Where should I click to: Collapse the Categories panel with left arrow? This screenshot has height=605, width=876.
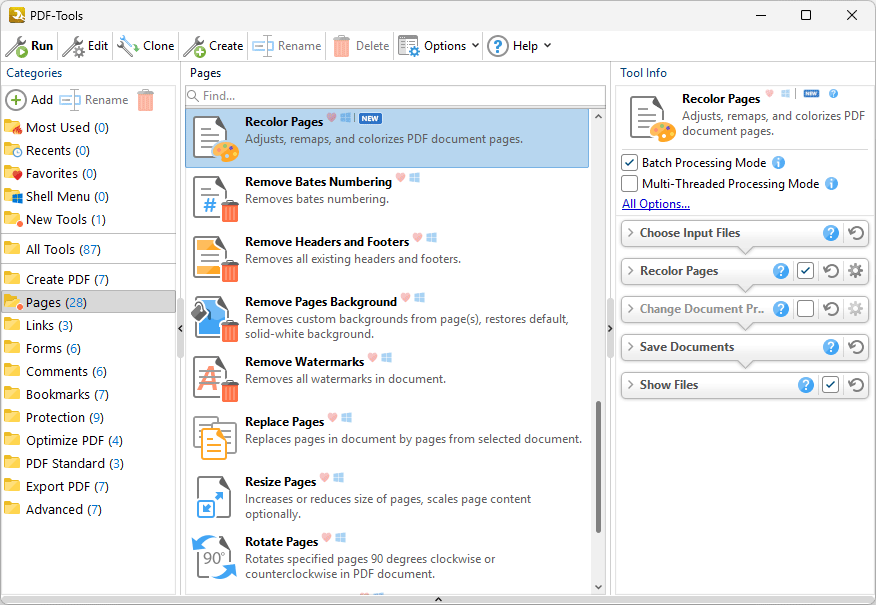tap(180, 328)
